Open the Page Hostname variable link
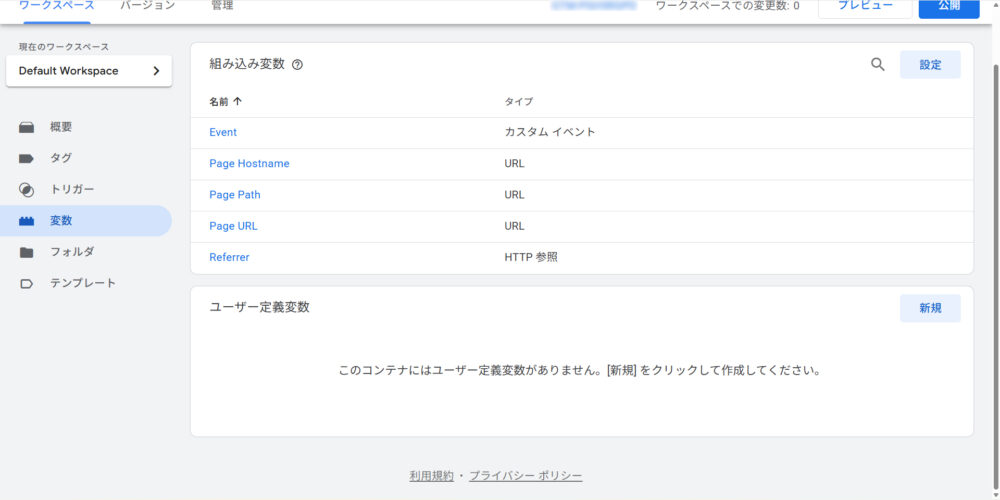 pos(249,164)
